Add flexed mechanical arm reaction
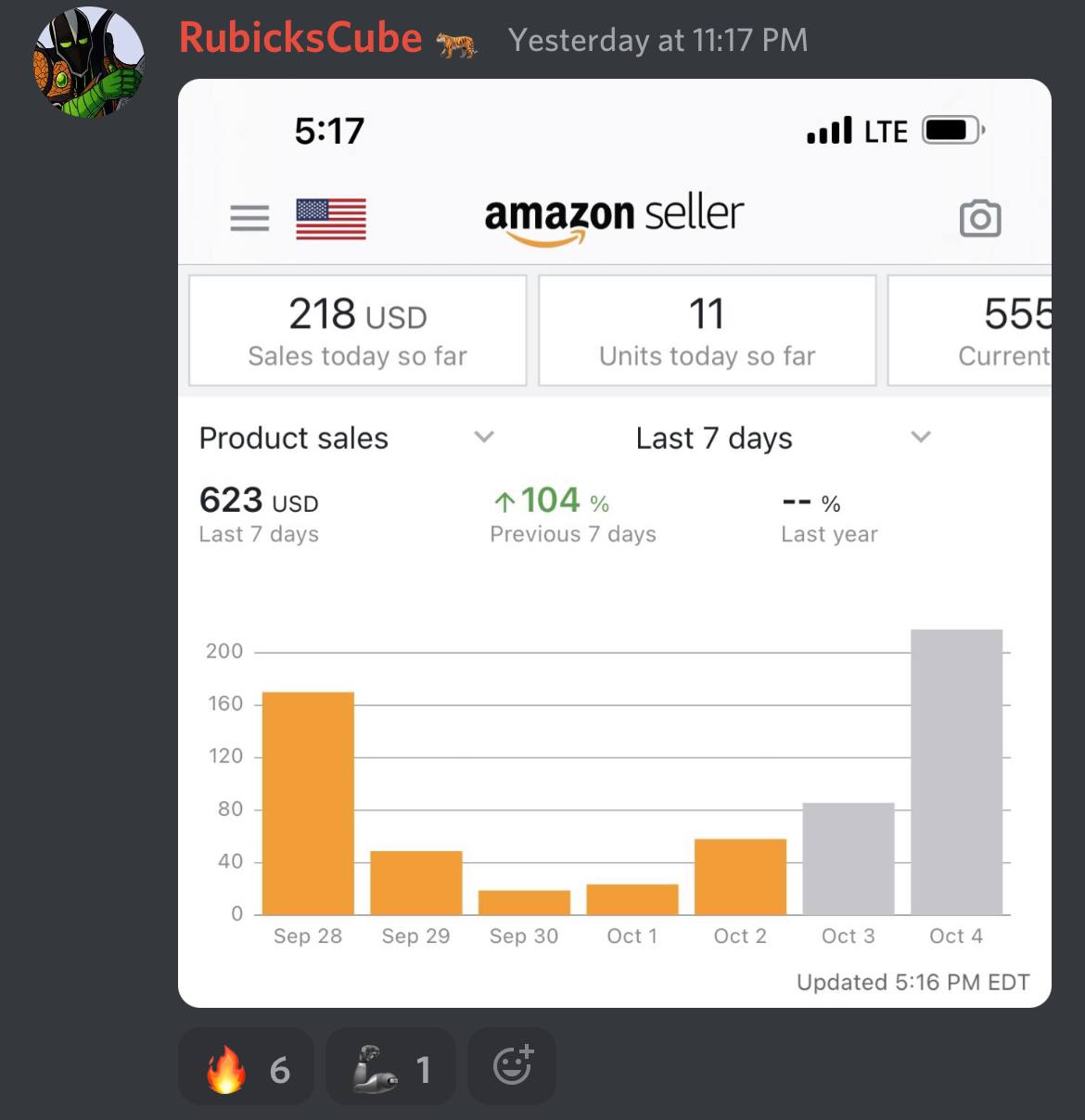The height and width of the screenshot is (1120, 1085). [x=390, y=1069]
